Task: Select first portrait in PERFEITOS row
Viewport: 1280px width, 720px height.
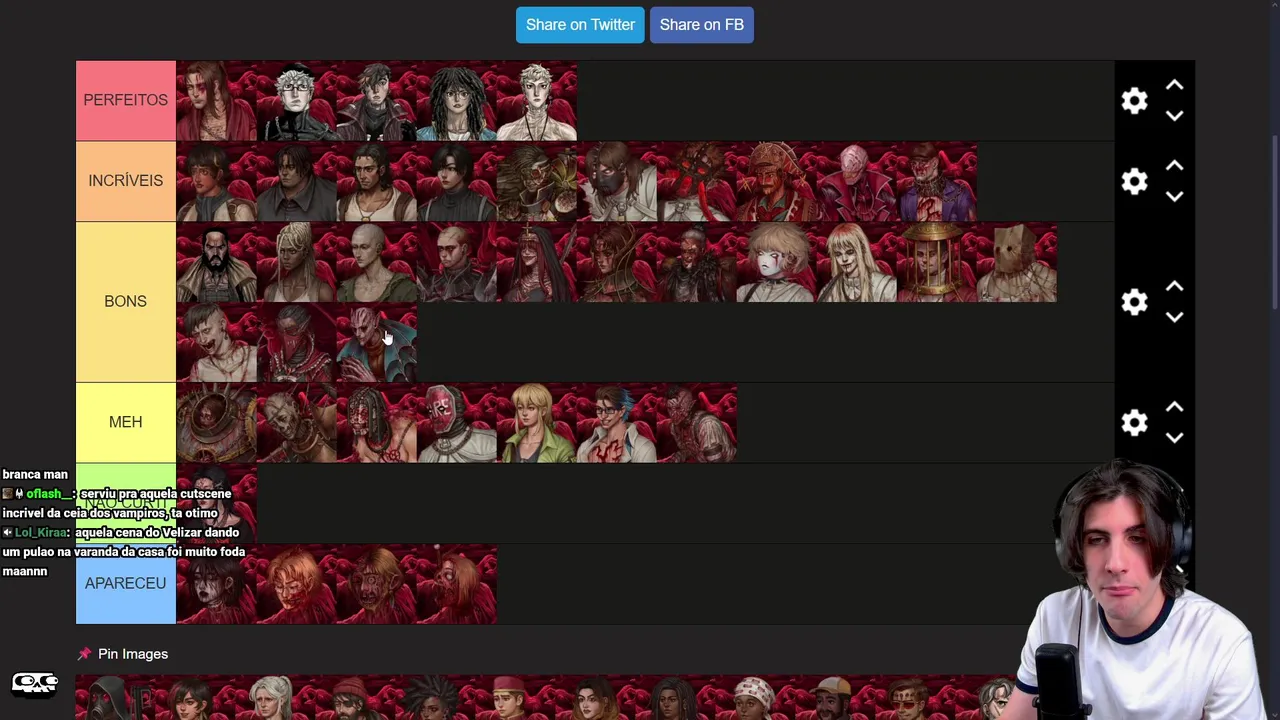Action: pyautogui.click(x=216, y=101)
